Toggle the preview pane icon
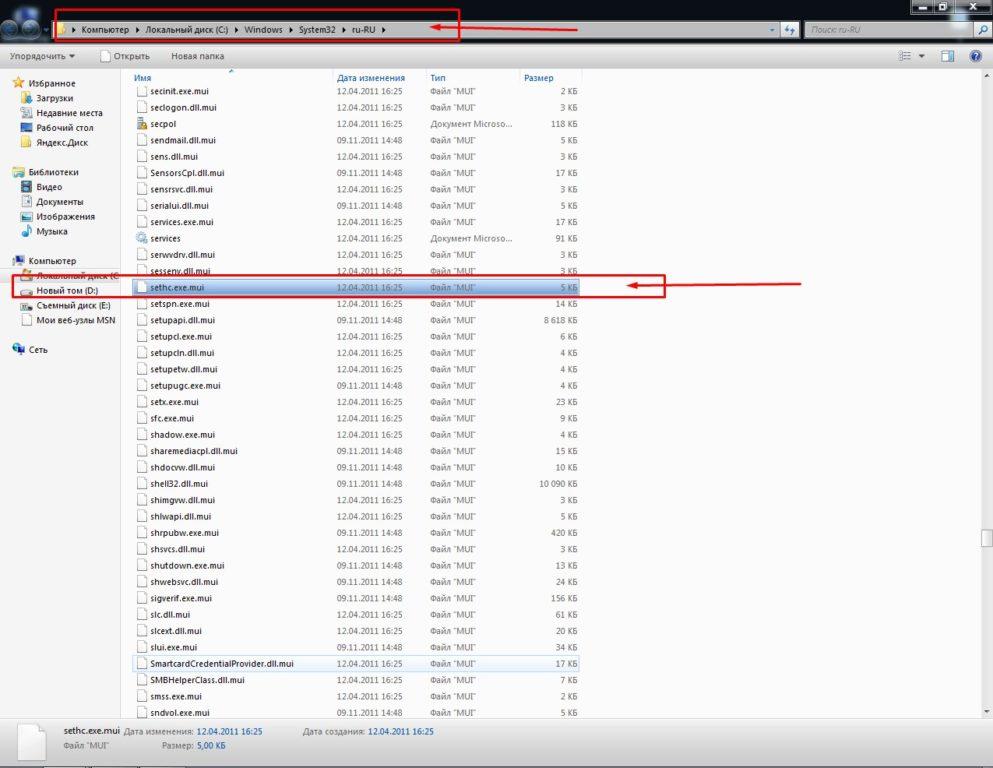993x768 pixels. [x=947, y=56]
